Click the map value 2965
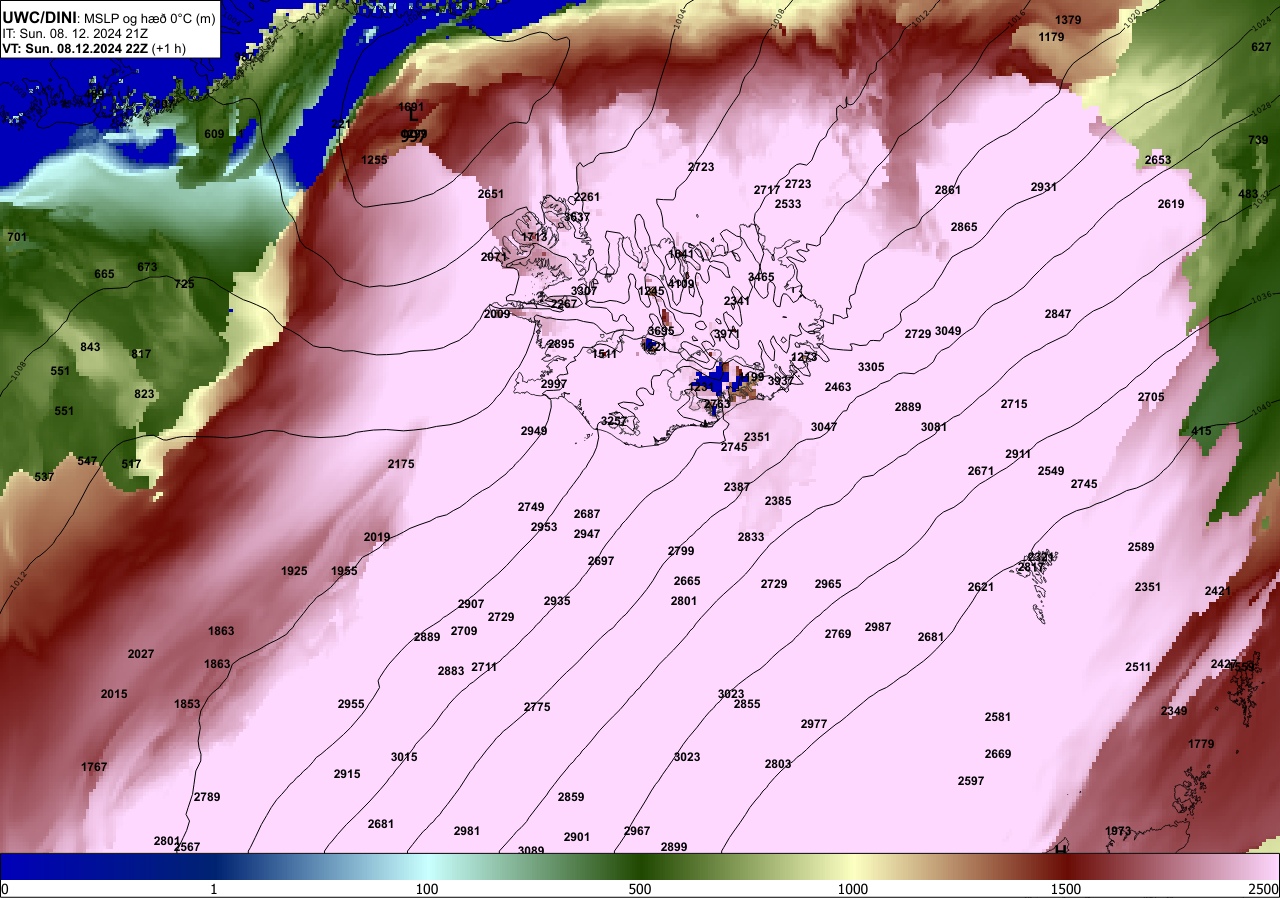The image size is (1280, 898). 828,584
